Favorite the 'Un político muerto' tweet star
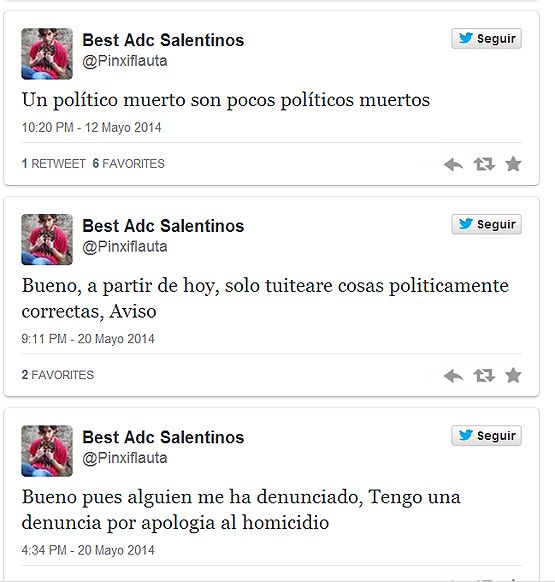Screen dimensions: 555x582 click(x=513, y=164)
